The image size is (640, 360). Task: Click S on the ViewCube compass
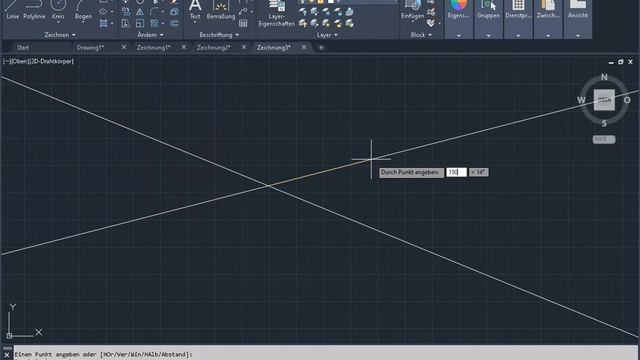(604, 123)
